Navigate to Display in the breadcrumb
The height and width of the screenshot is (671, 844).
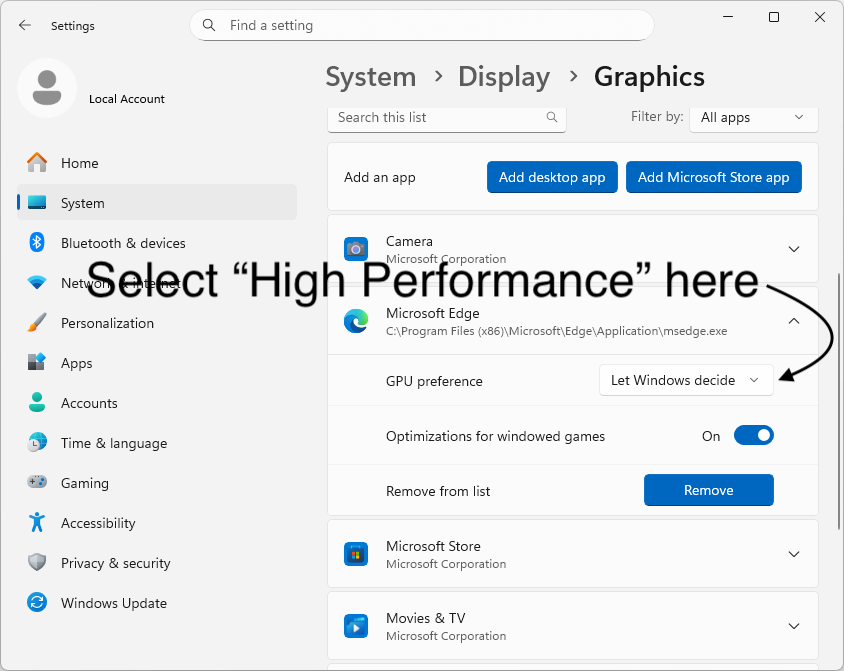(x=504, y=76)
